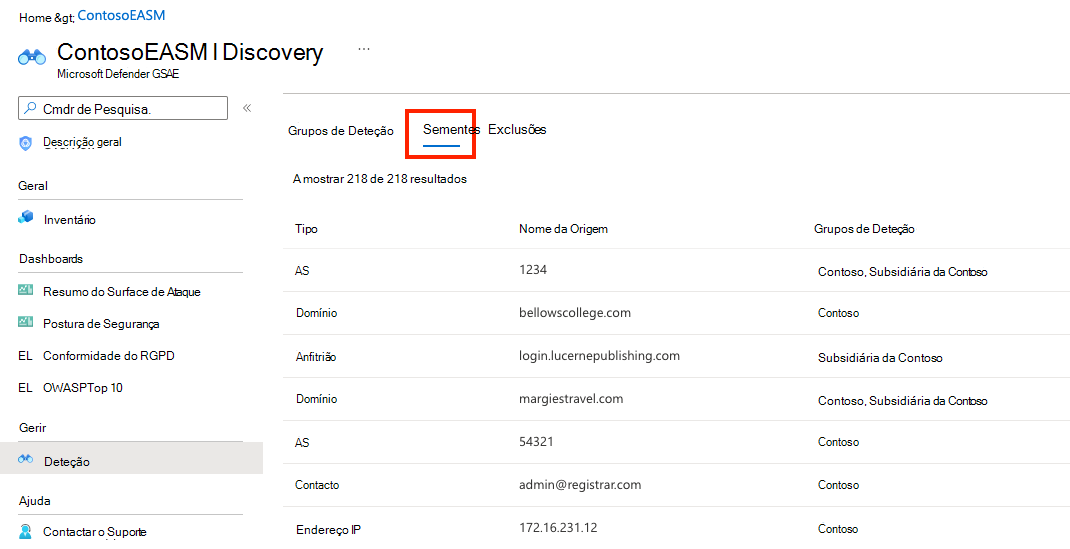Open the ContosoEASM breadcrumb link
The height and width of the screenshot is (549, 1070).
[x=121, y=15]
